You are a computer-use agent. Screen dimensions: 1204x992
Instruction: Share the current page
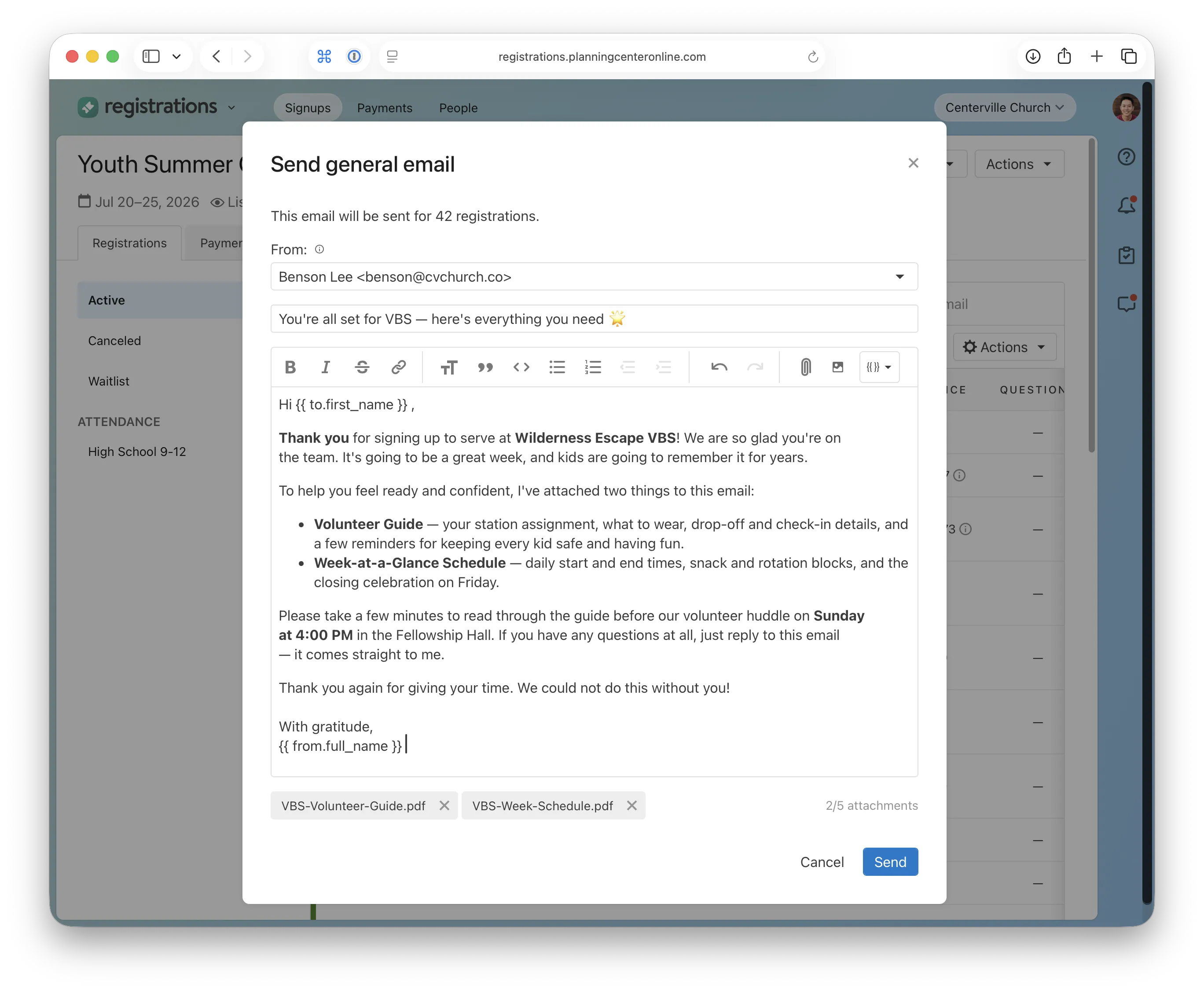[x=1064, y=56]
